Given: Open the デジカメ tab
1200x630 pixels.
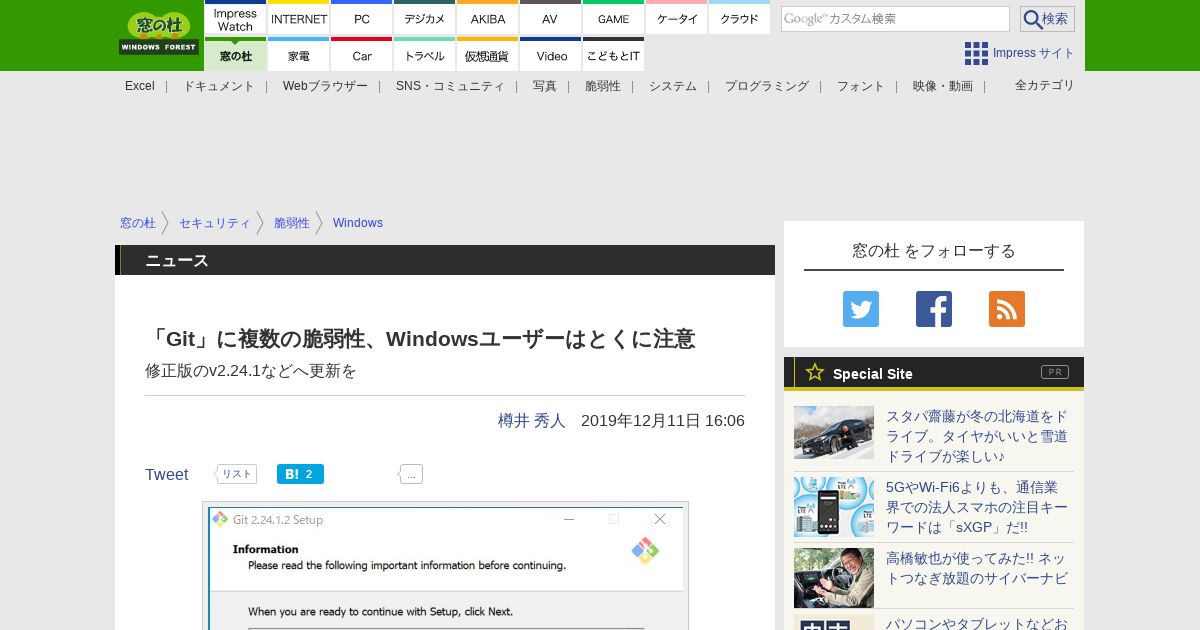Looking at the screenshot, I should pyautogui.click(x=425, y=19).
